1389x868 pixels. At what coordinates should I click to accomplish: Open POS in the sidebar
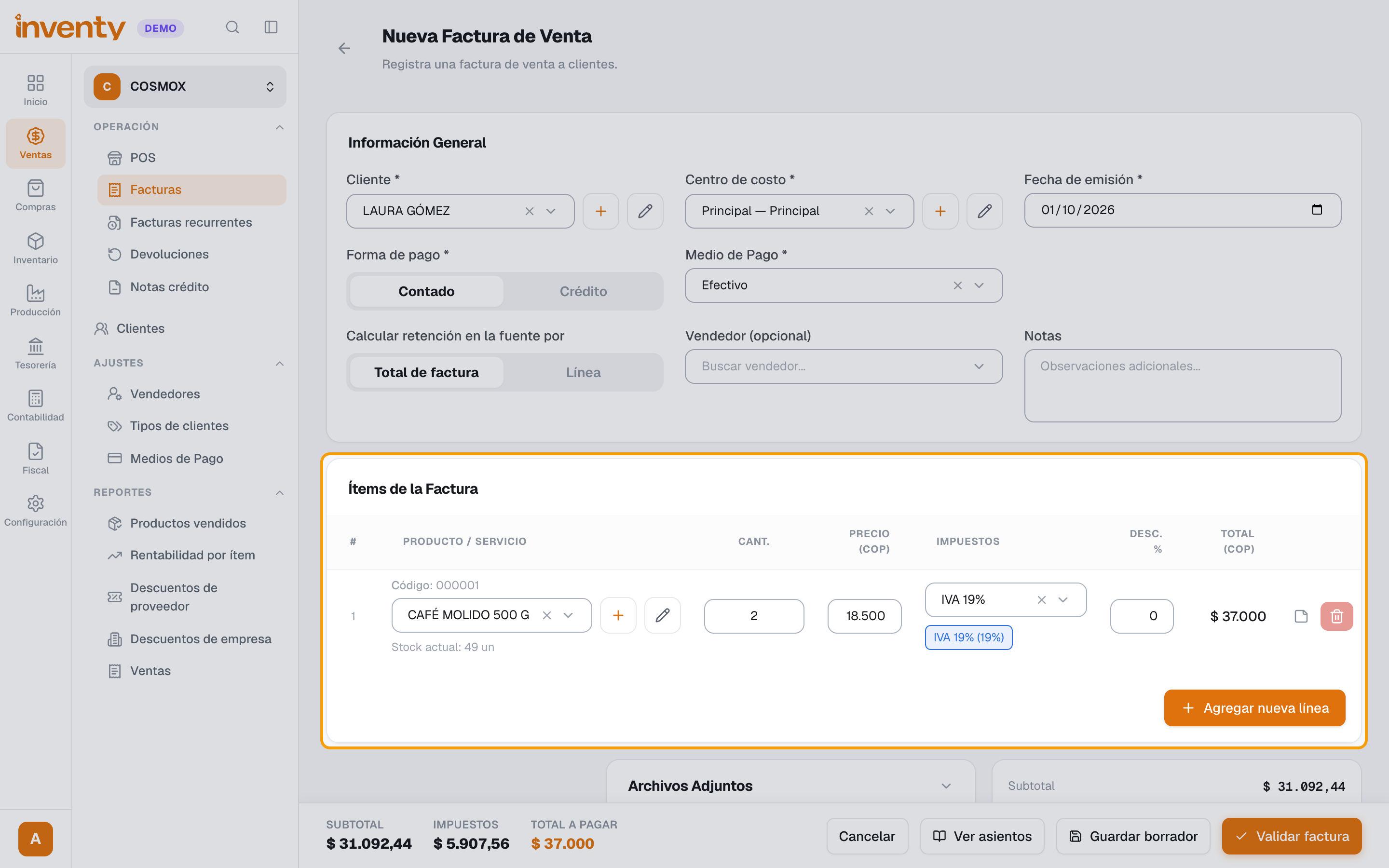191,157
